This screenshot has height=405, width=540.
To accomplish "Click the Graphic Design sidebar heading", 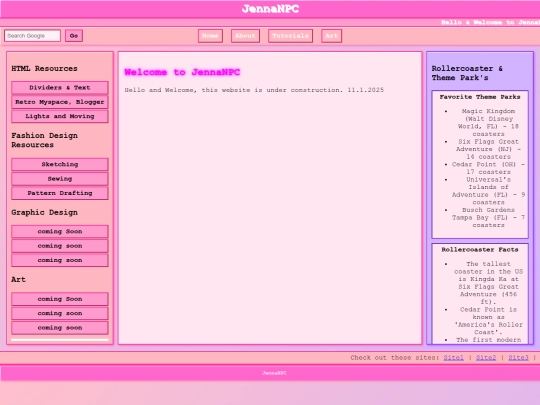I will click(x=44, y=212).
